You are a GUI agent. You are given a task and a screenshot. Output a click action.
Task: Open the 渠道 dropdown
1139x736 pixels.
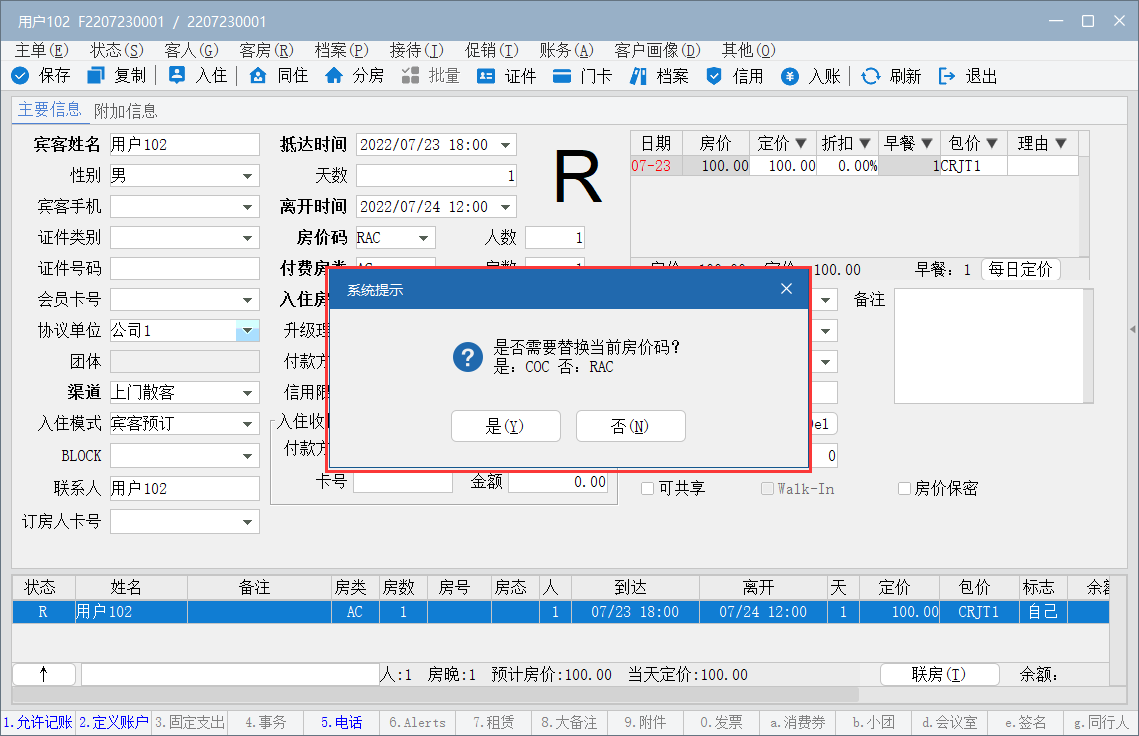[x=248, y=392]
